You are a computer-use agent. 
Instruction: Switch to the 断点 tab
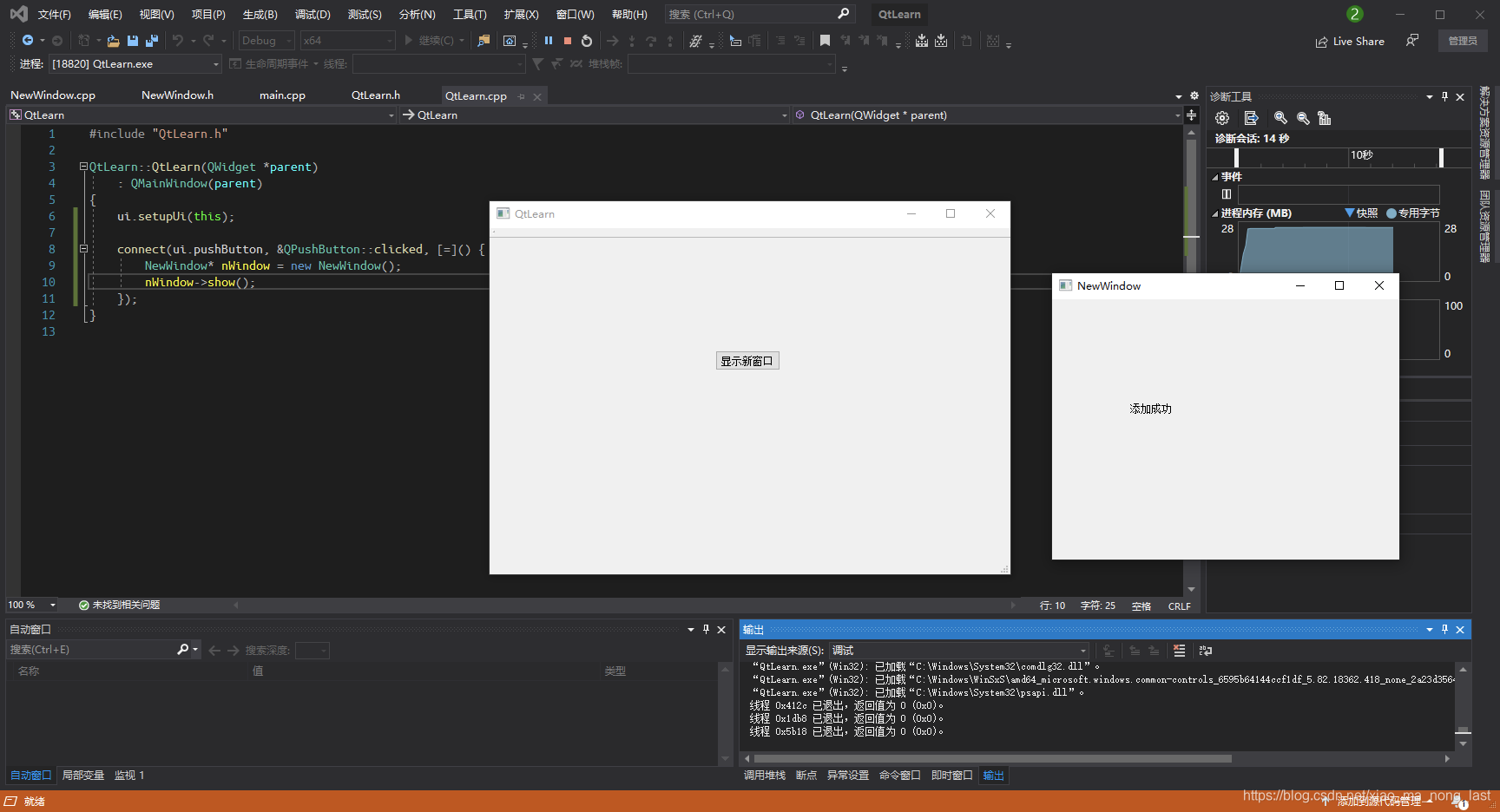pyautogui.click(x=806, y=776)
